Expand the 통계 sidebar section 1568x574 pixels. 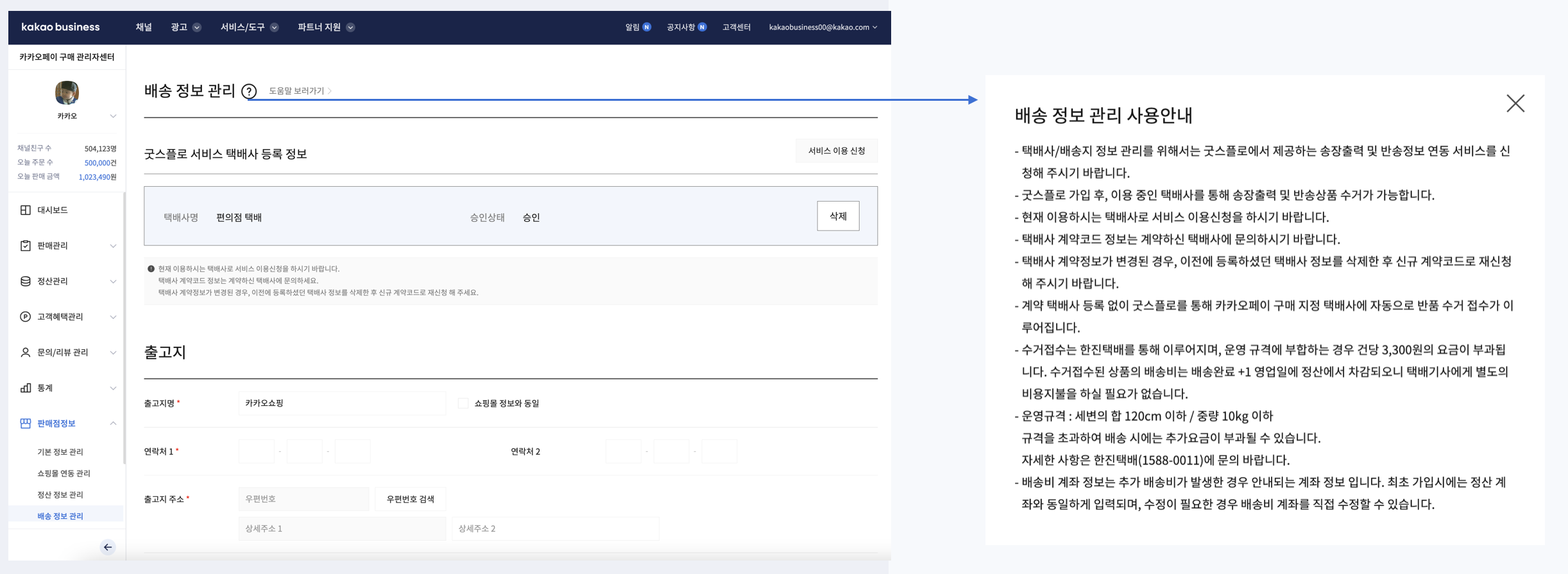point(113,388)
